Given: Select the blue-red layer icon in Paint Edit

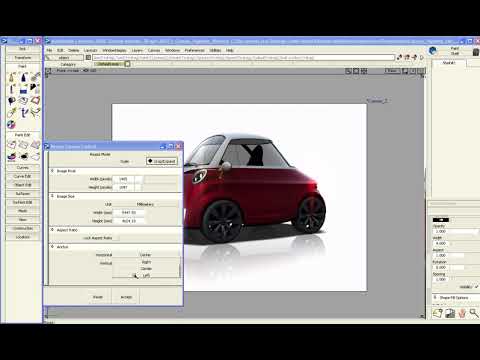Looking at the screenshot, I should coord(12,156).
